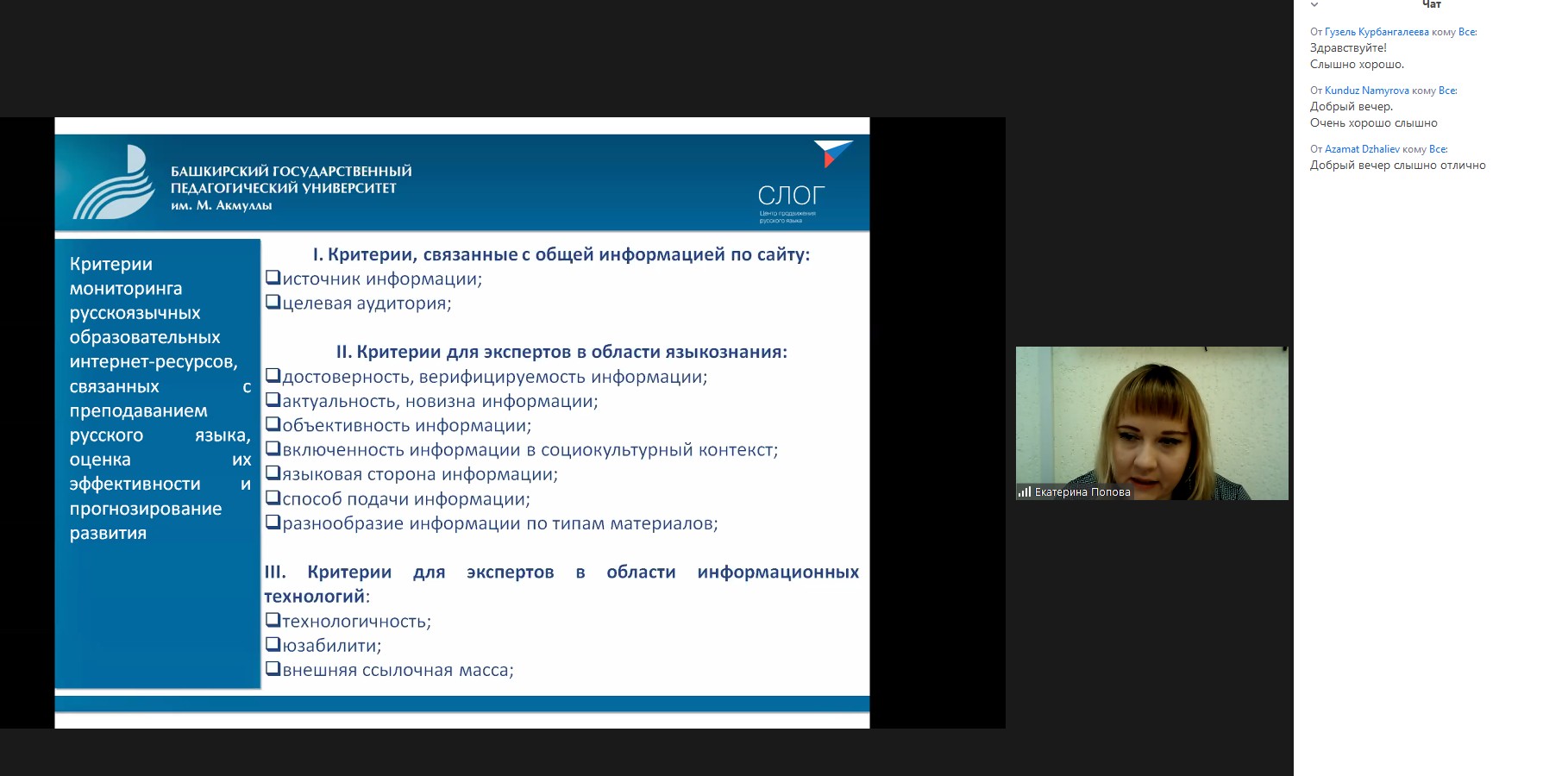Collapse the chat panel using the chevron
The height and width of the screenshot is (776, 1568).
[x=1314, y=5]
